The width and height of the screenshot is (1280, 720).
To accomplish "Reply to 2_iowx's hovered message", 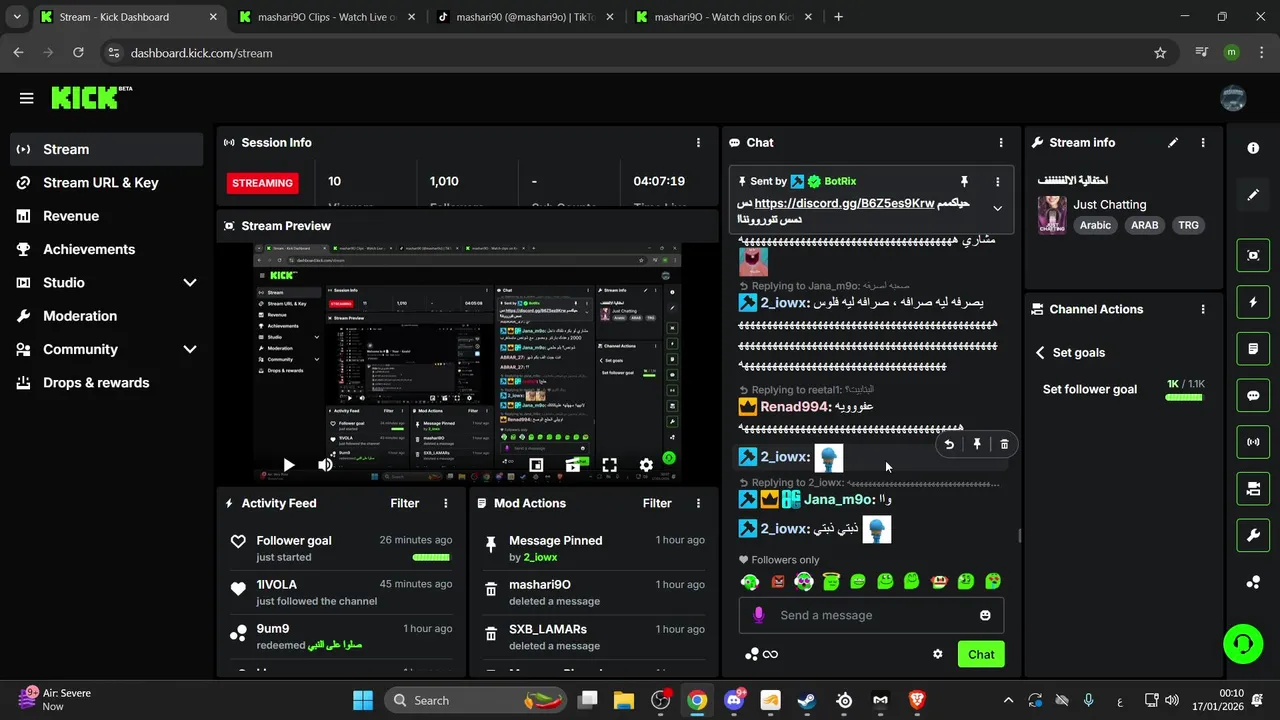I will pyautogui.click(x=949, y=444).
